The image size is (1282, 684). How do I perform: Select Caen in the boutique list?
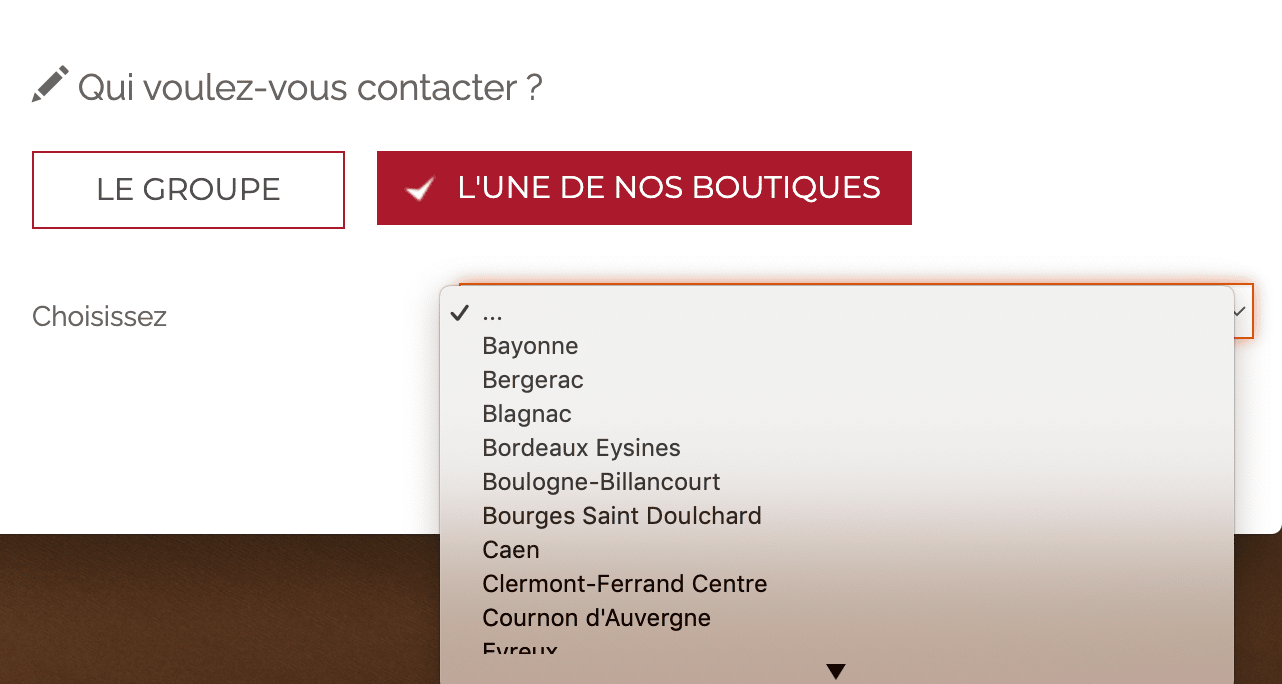[x=511, y=550]
